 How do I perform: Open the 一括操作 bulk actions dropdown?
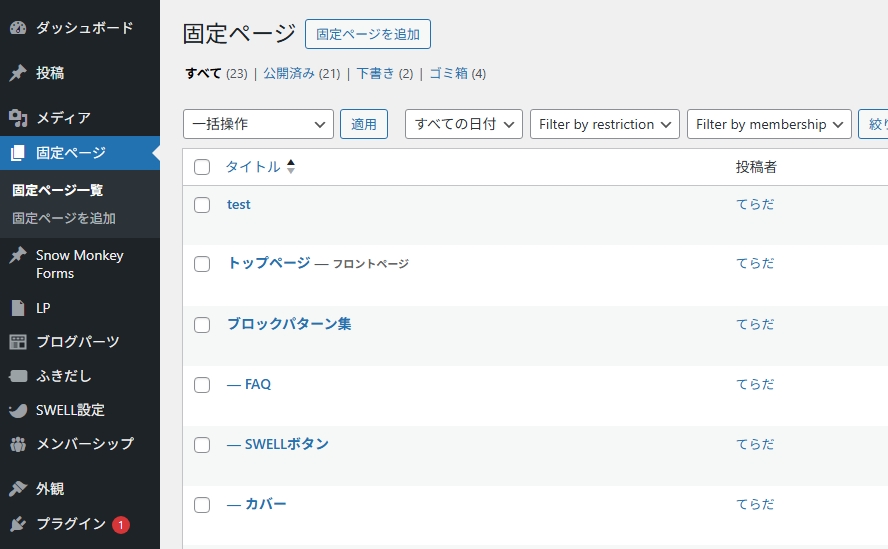coord(258,124)
